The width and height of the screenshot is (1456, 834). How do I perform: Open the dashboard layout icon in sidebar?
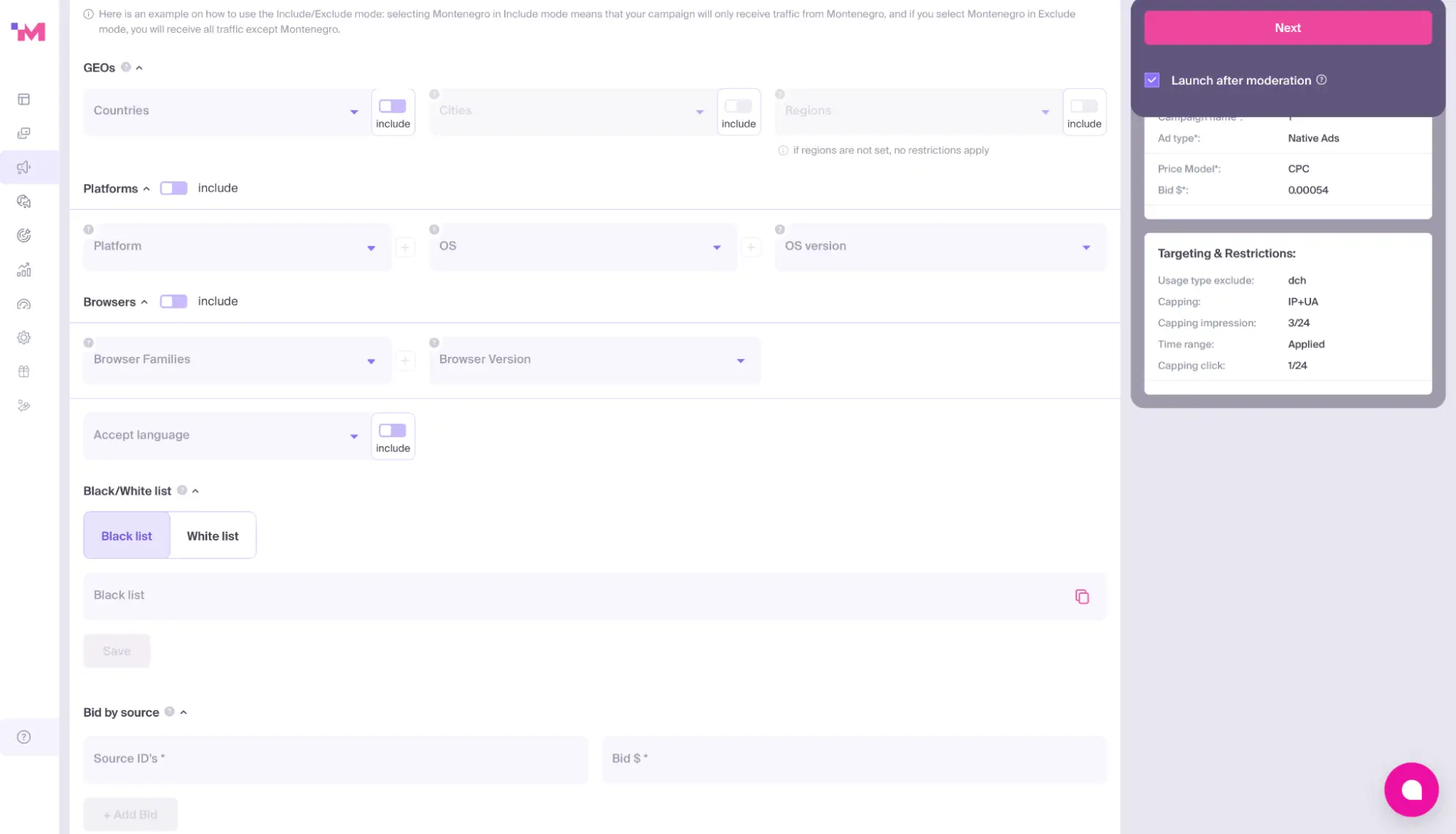point(24,99)
